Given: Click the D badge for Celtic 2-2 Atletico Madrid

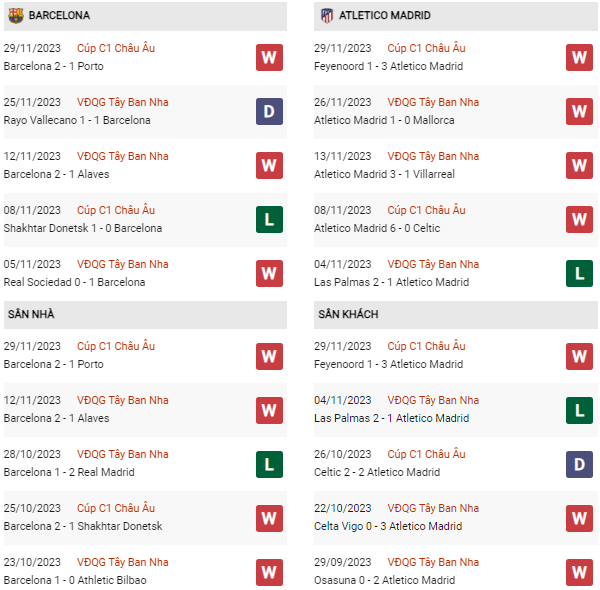Looking at the screenshot, I should [580, 463].
